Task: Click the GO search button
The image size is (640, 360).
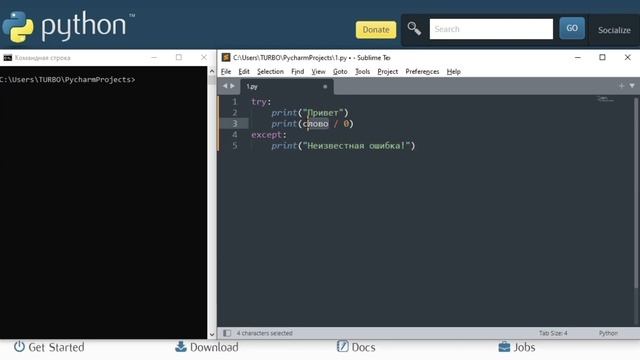Action: click(x=572, y=28)
